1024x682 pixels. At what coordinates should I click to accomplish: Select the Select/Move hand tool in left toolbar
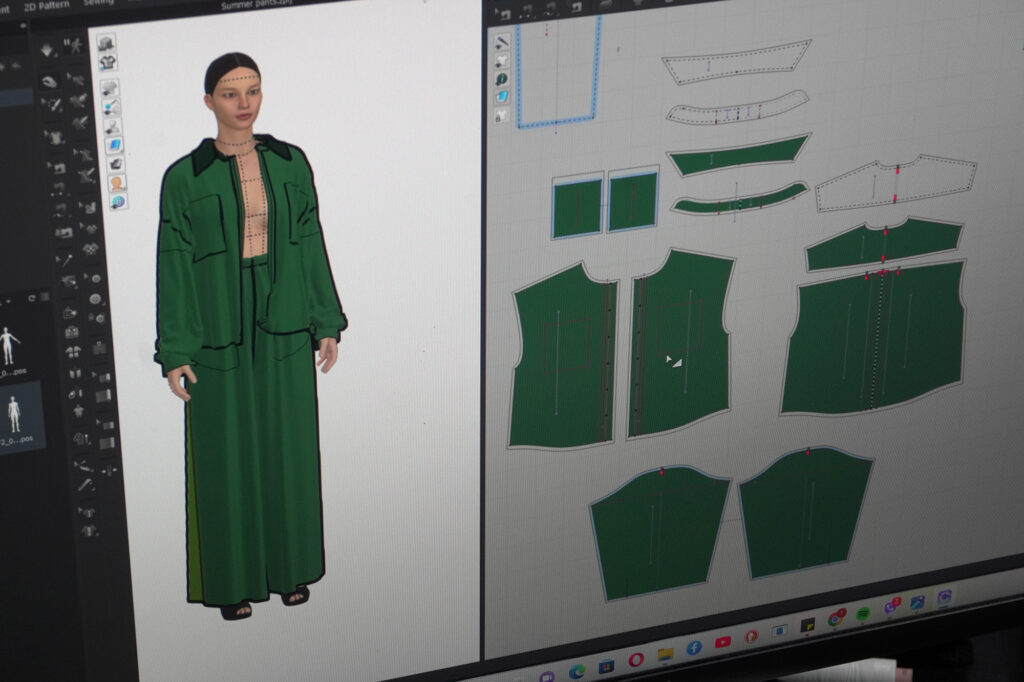50,82
